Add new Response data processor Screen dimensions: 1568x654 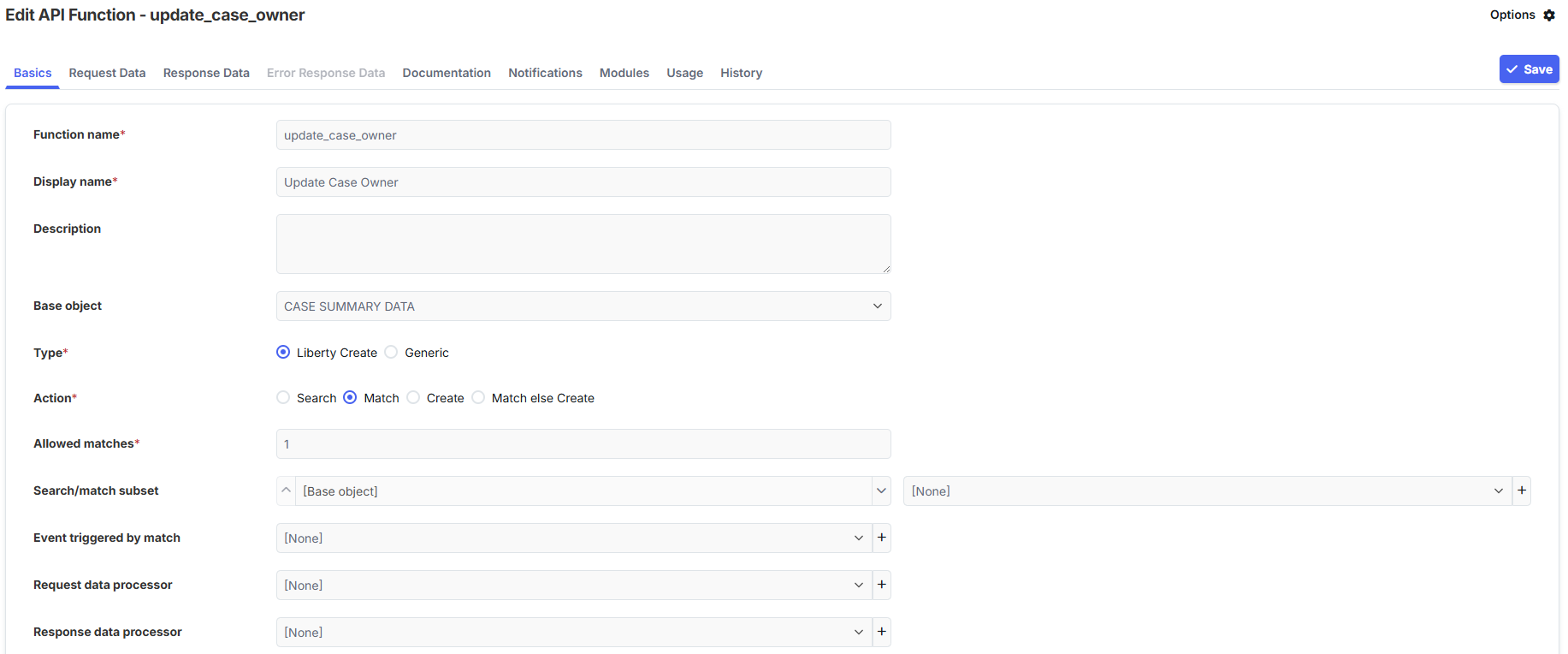pos(882,632)
